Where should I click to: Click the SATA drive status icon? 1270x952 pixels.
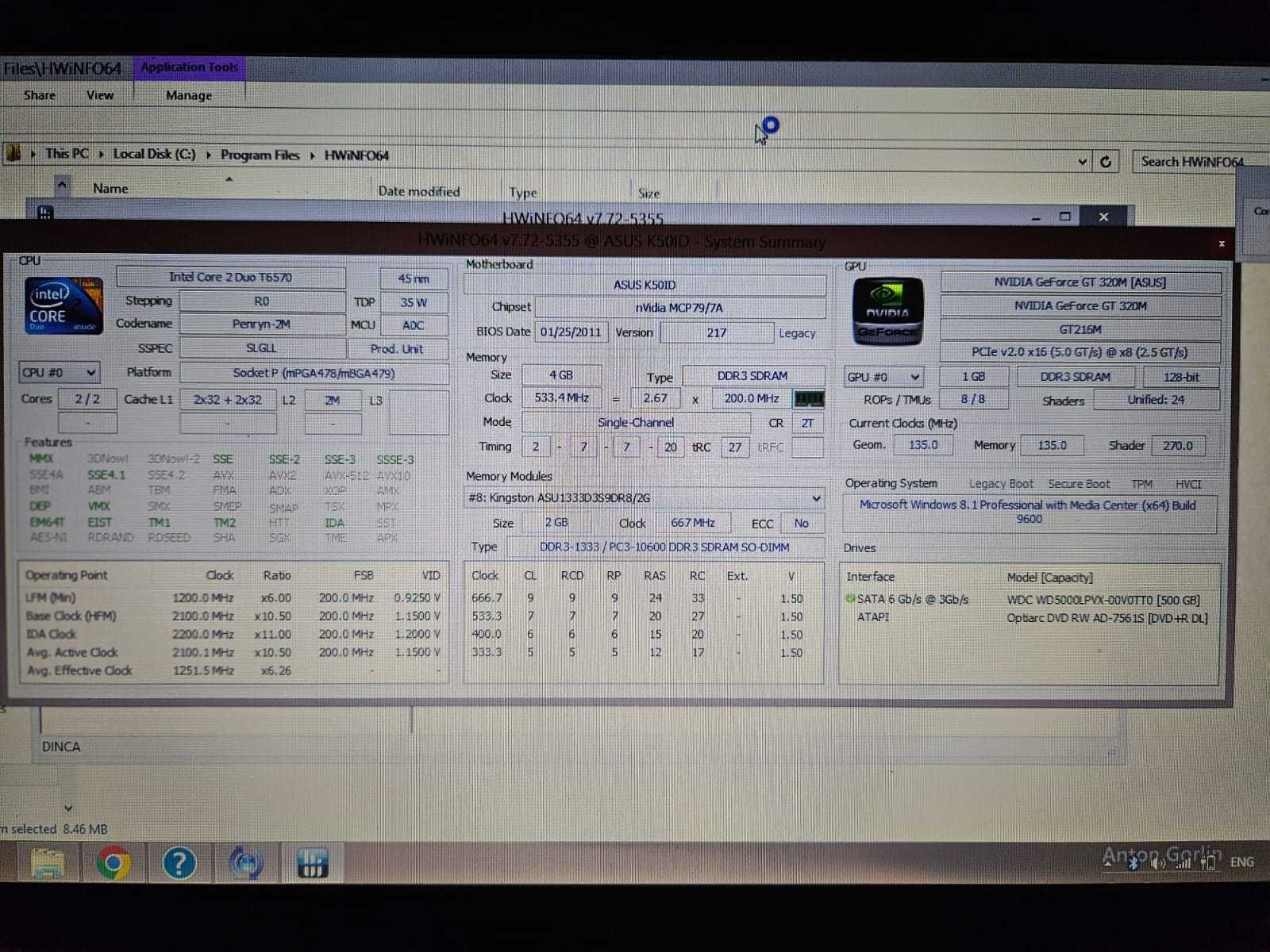(850, 599)
